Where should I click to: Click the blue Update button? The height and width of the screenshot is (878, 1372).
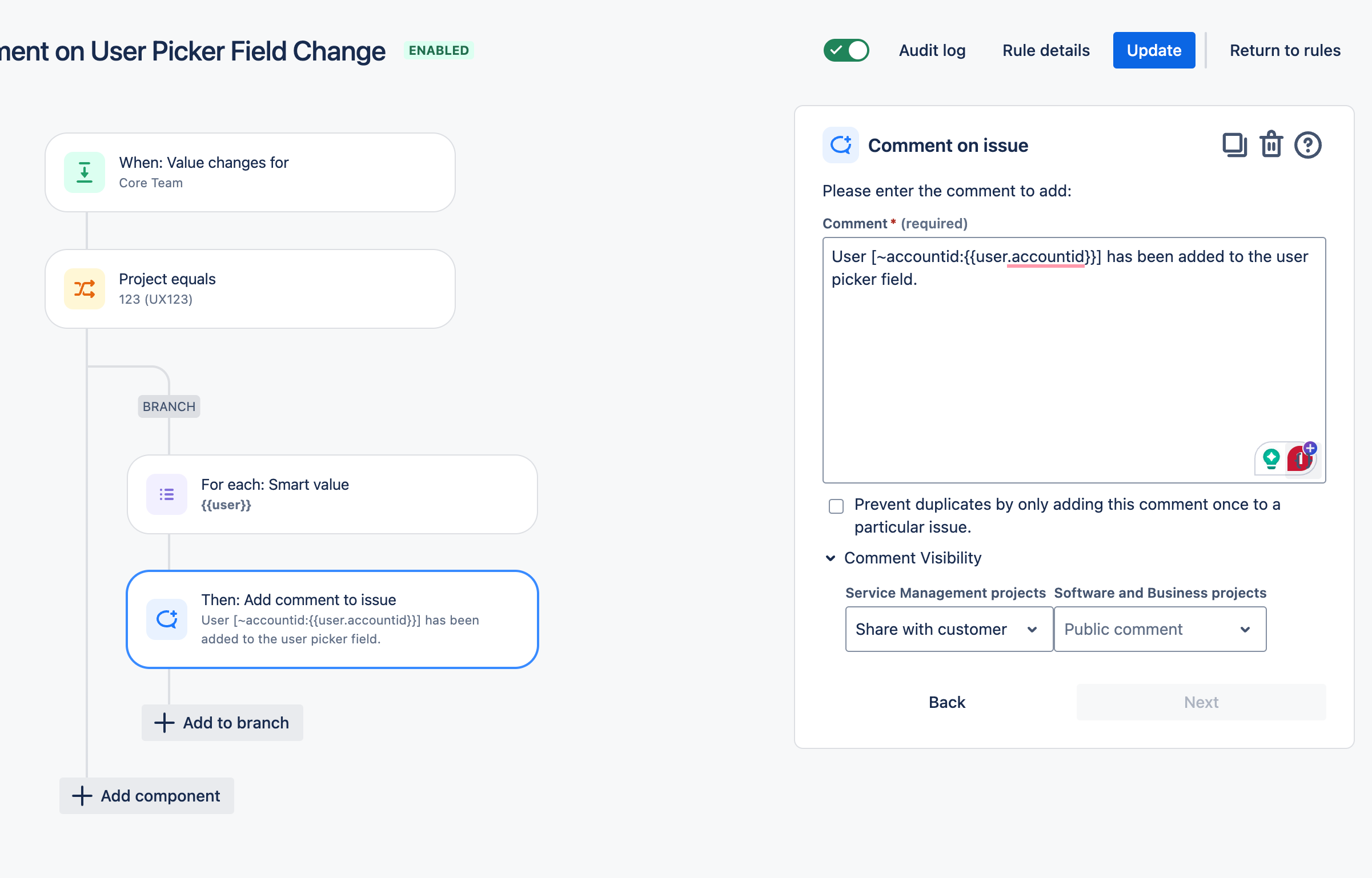click(1154, 50)
